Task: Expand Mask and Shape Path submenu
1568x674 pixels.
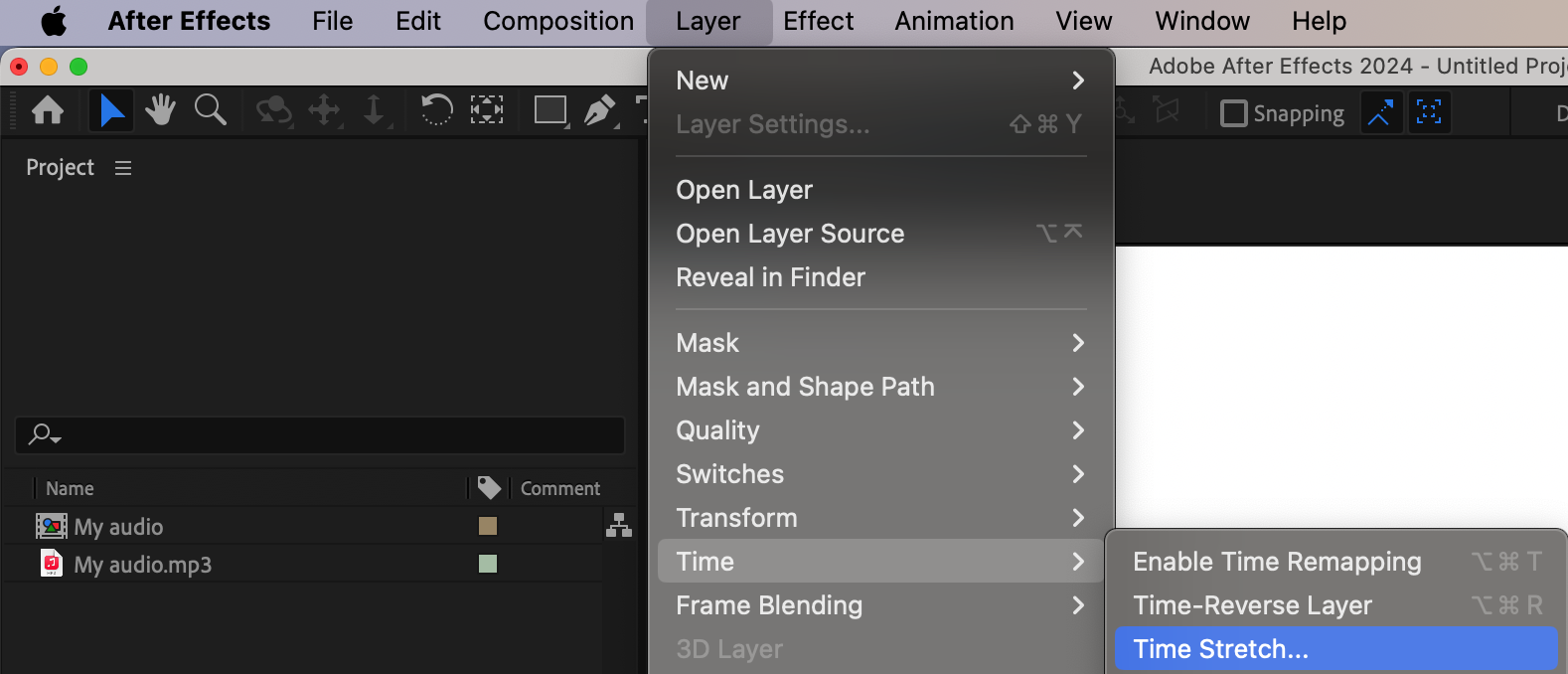Action: click(x=881, y=387)
